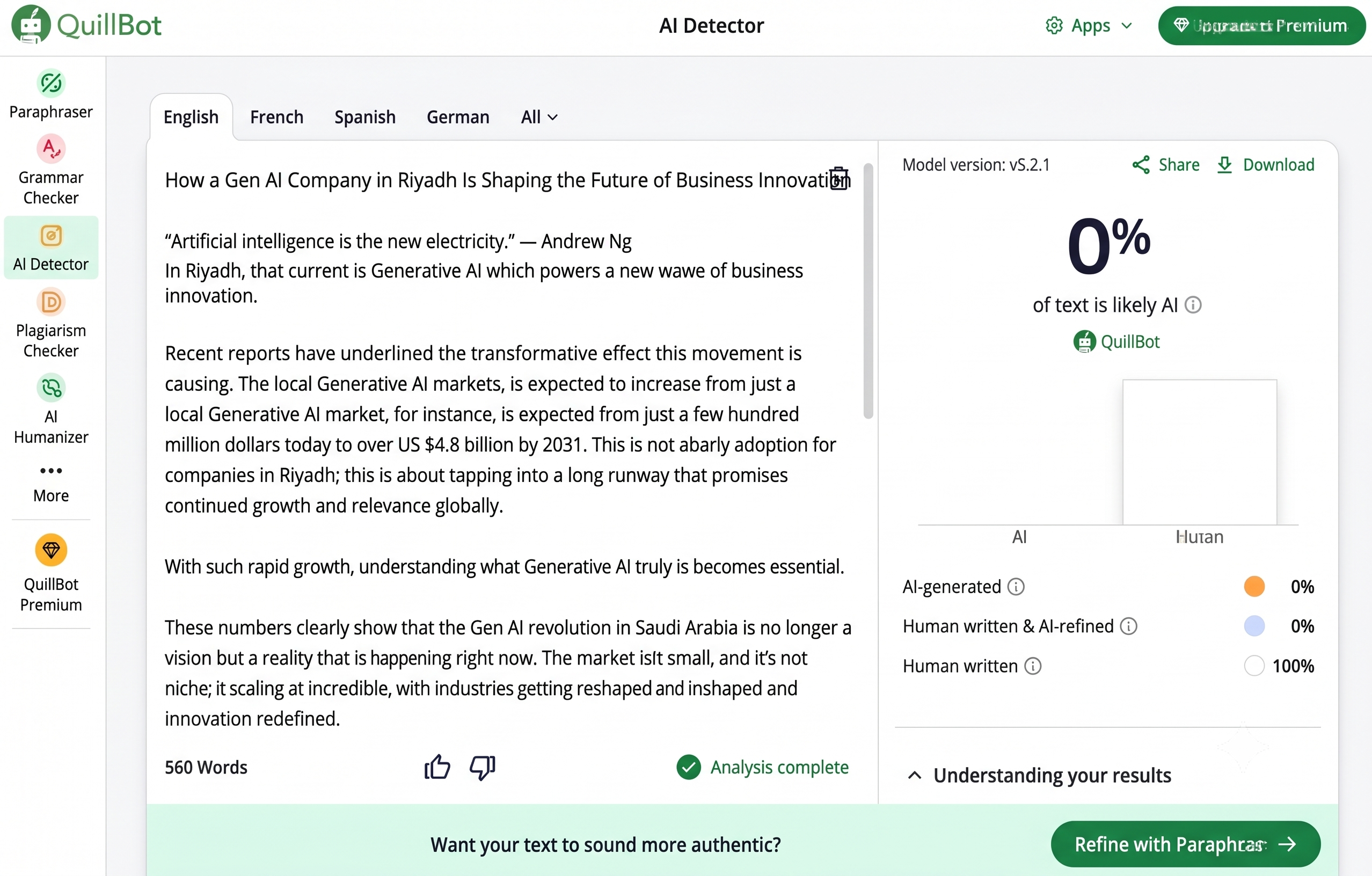Click the Apps gear icon

(1054, 26)
